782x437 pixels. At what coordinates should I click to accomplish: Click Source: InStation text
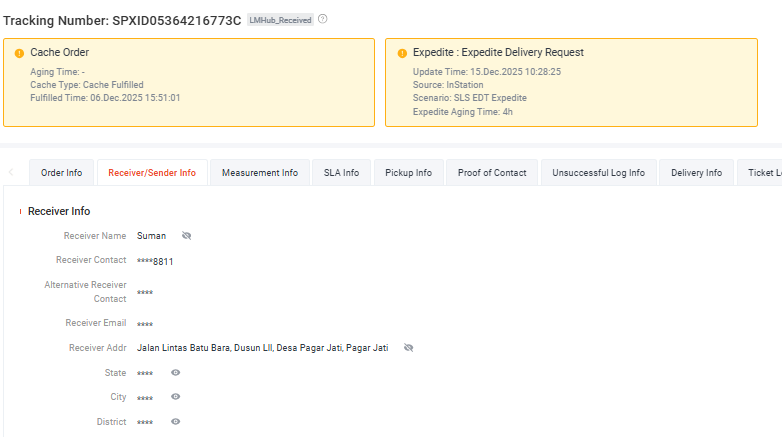pyautogui.click(x=448, y=85)
